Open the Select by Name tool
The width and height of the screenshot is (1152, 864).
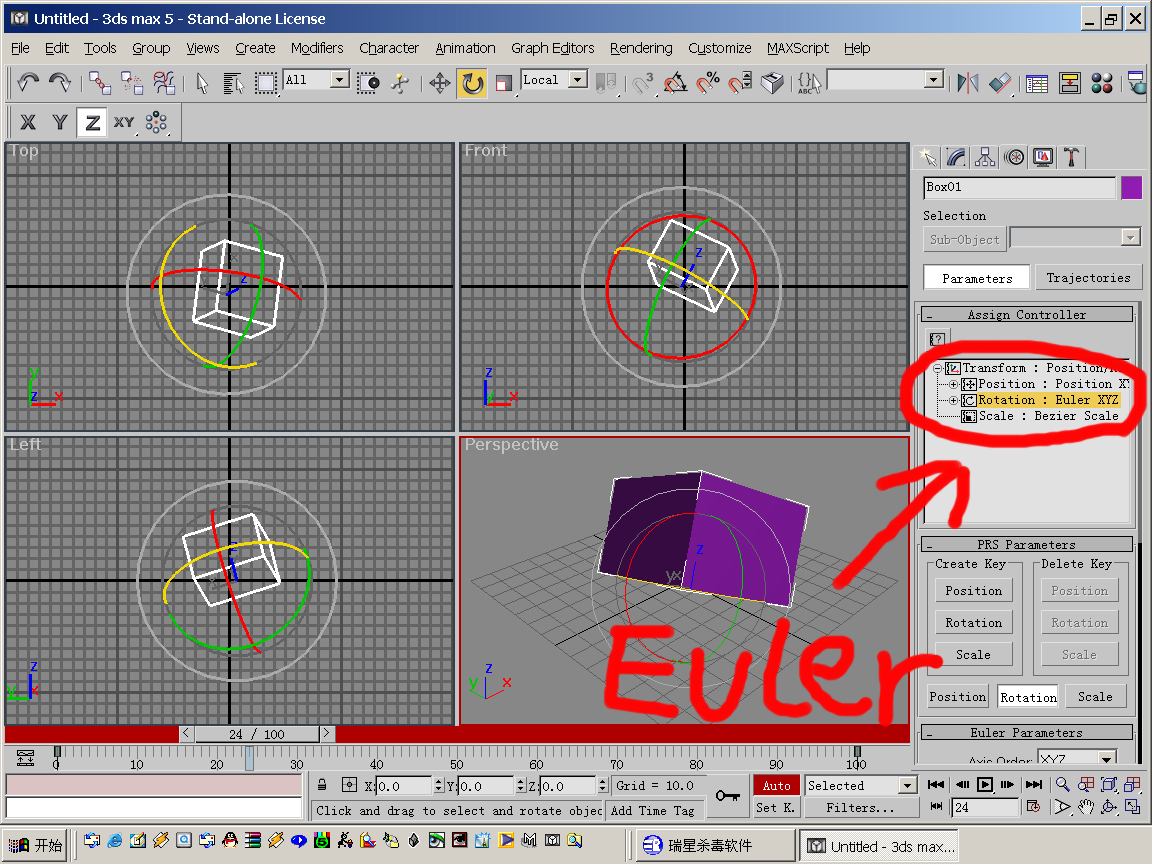(x=234, y=82)
